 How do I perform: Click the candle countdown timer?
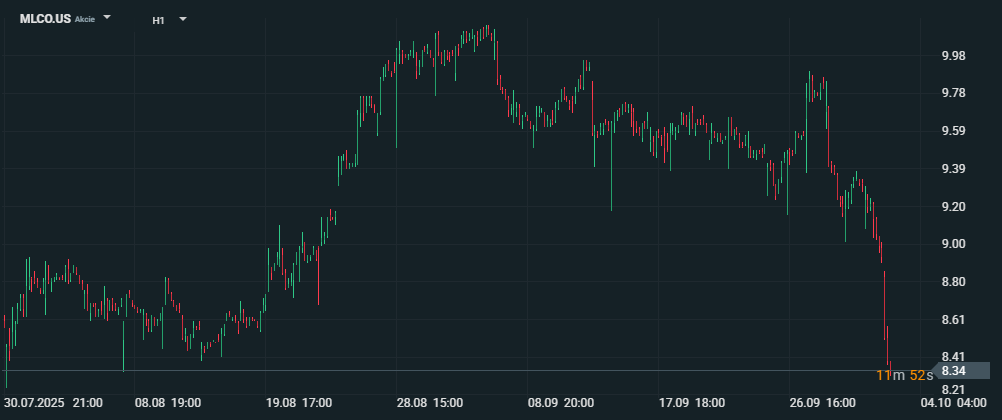904,375
